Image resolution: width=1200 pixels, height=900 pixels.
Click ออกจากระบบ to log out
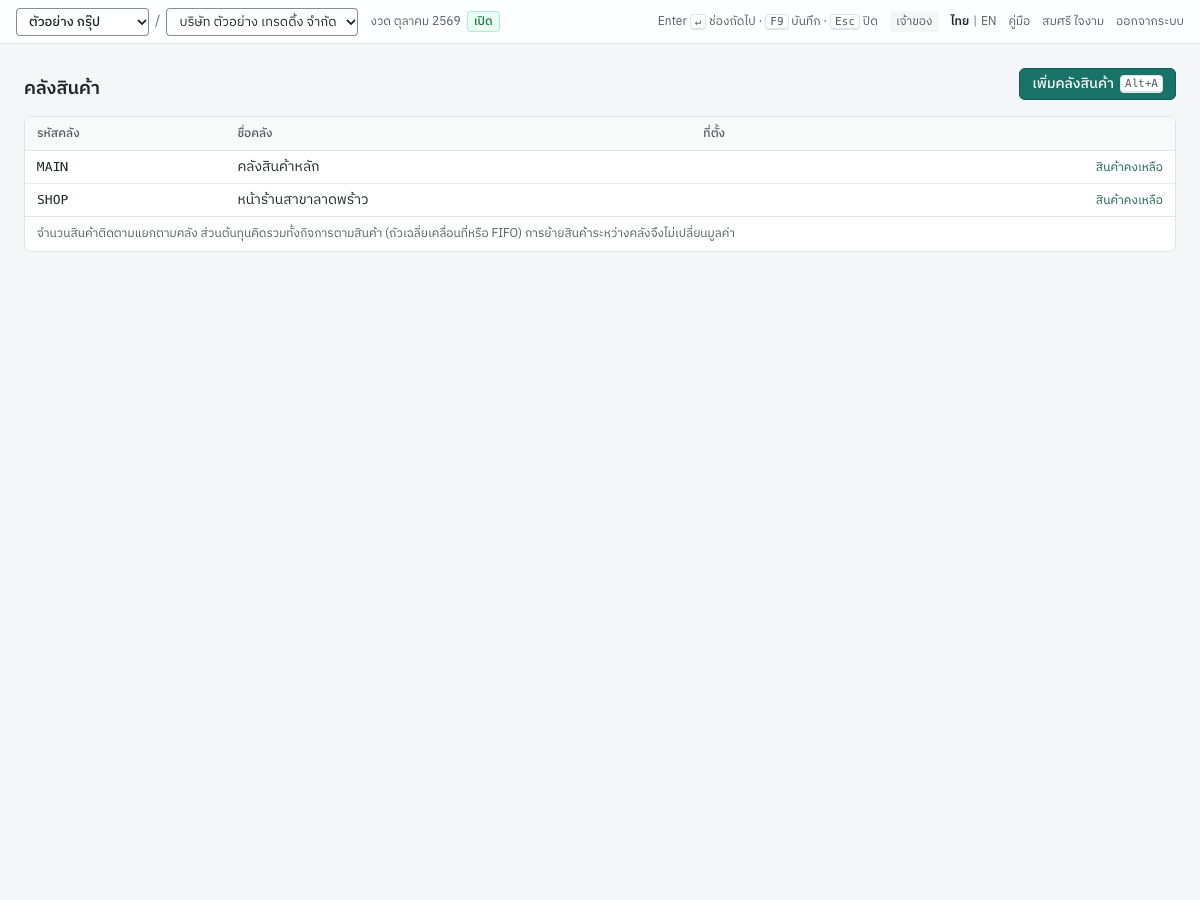[1150, 21]
